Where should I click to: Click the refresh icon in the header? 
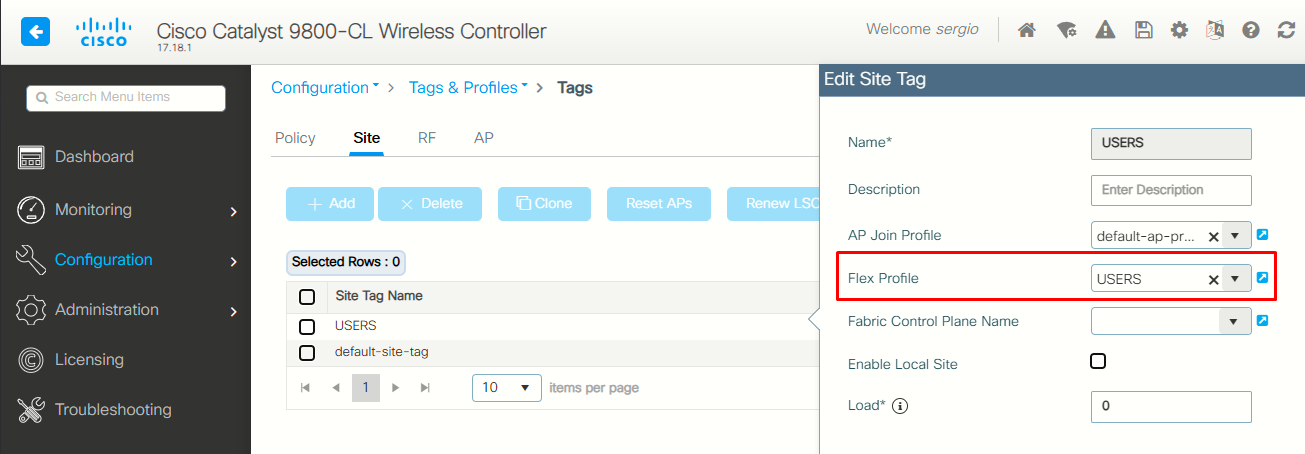[x=1287, y=30]
